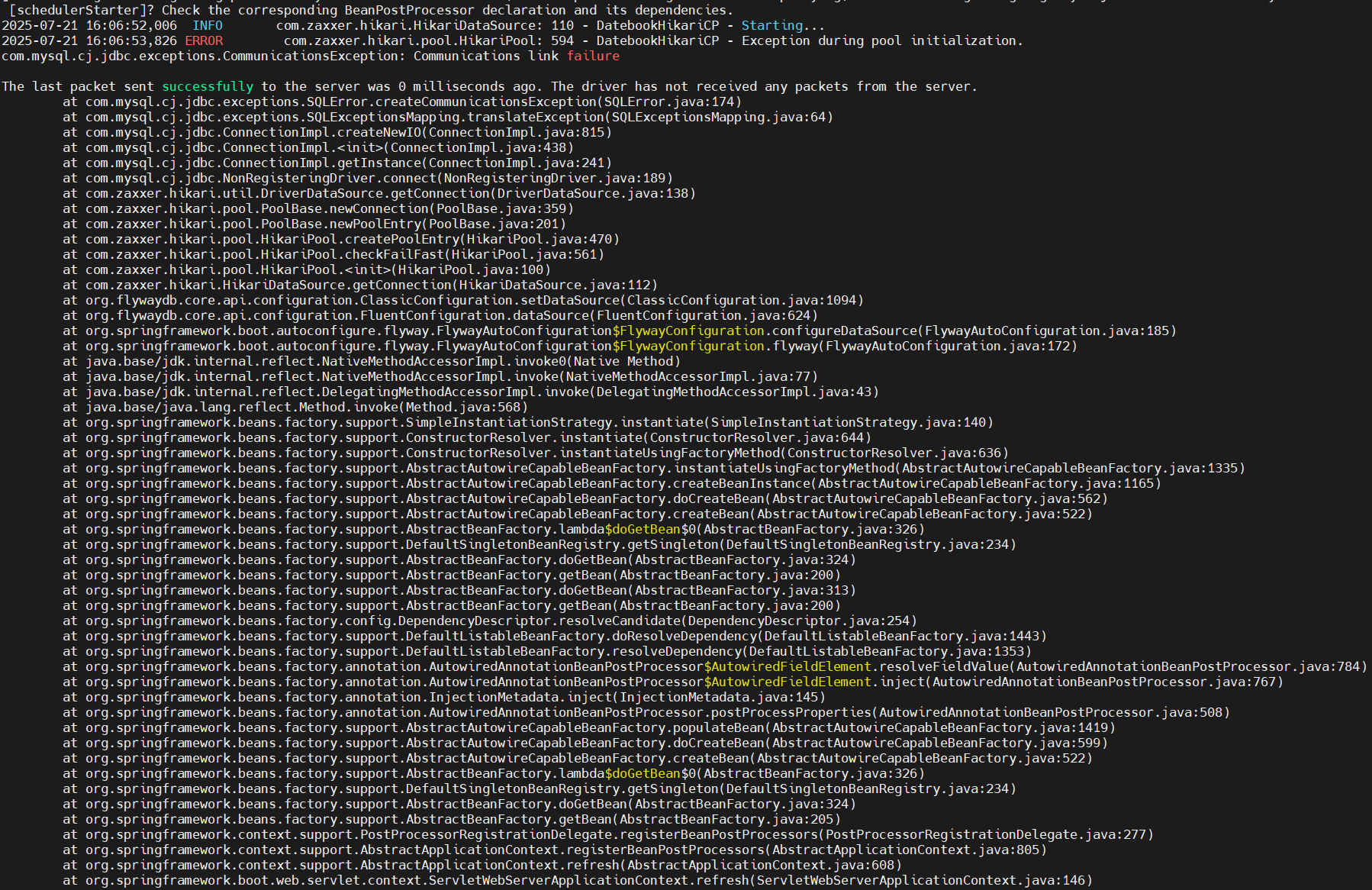This screenshot has width=1372, height=890.
Task: Click the ConnectionImpl.getInstance stack line
Action: click(337, 163)
